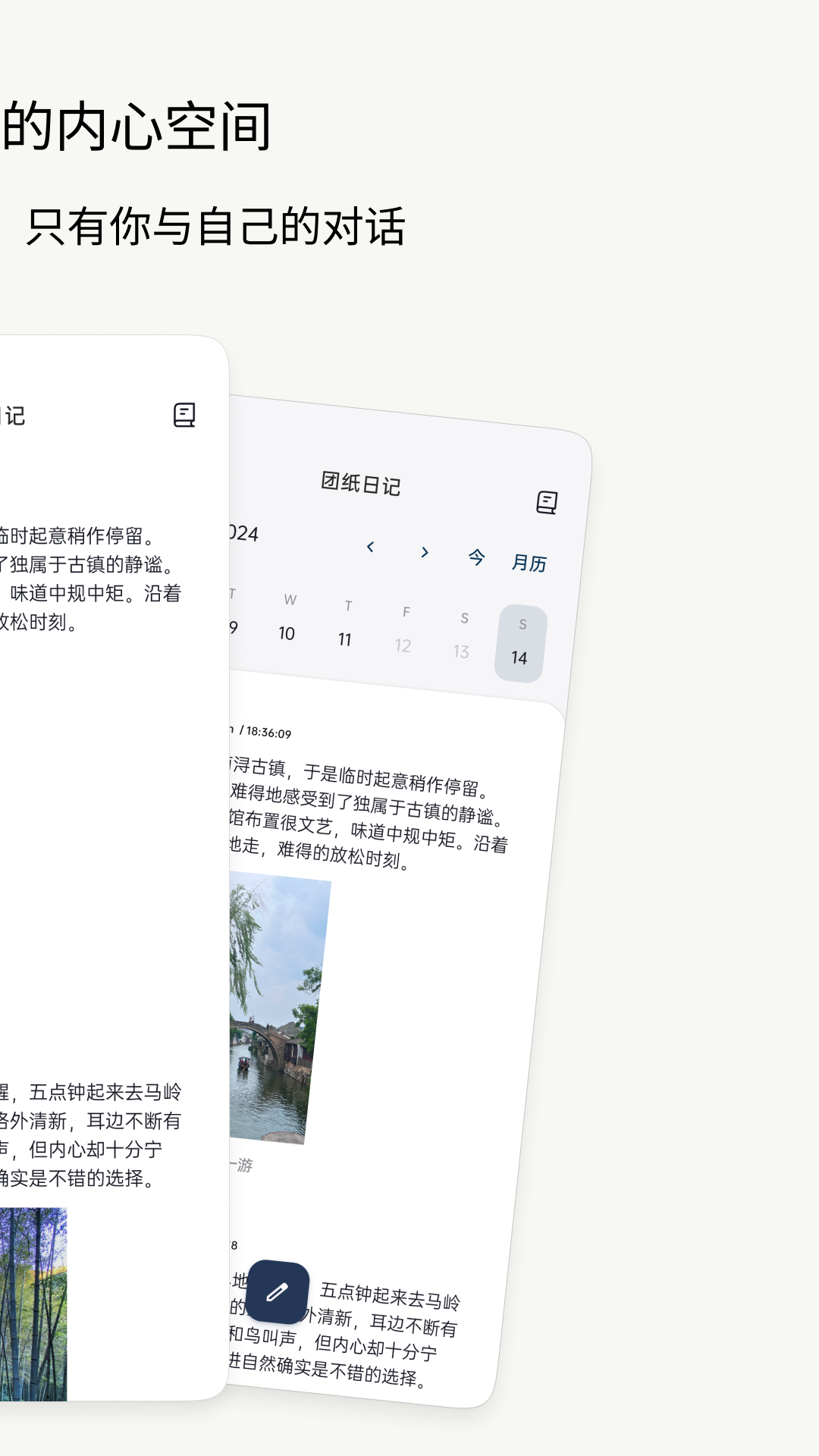
Task: Switch to the 月历 month calendar view
Action: 529,563
